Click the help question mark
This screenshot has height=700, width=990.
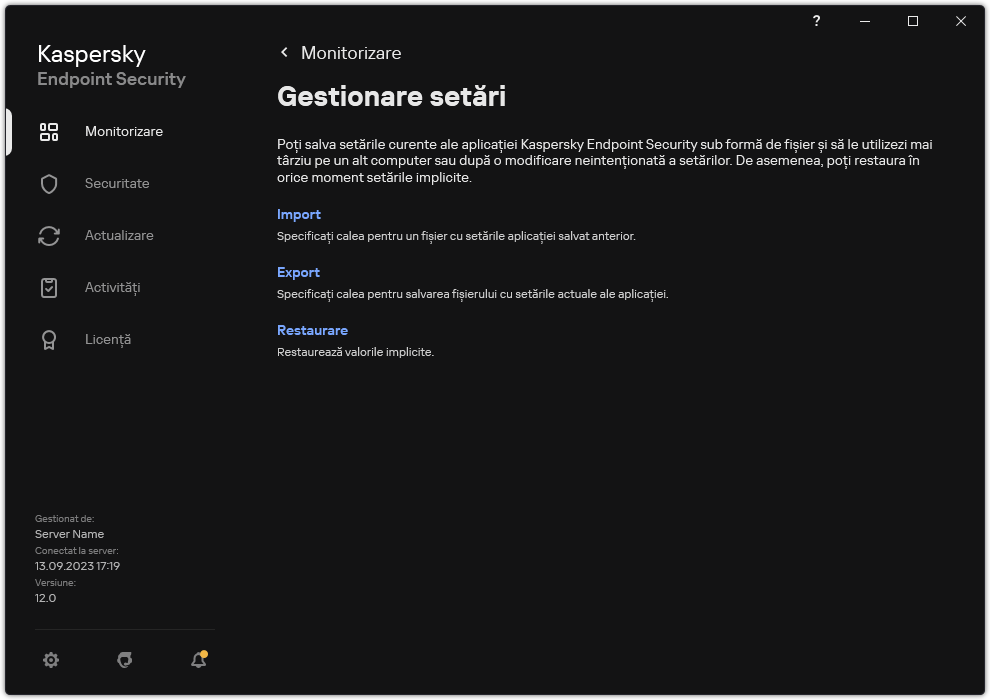point(816,21)
